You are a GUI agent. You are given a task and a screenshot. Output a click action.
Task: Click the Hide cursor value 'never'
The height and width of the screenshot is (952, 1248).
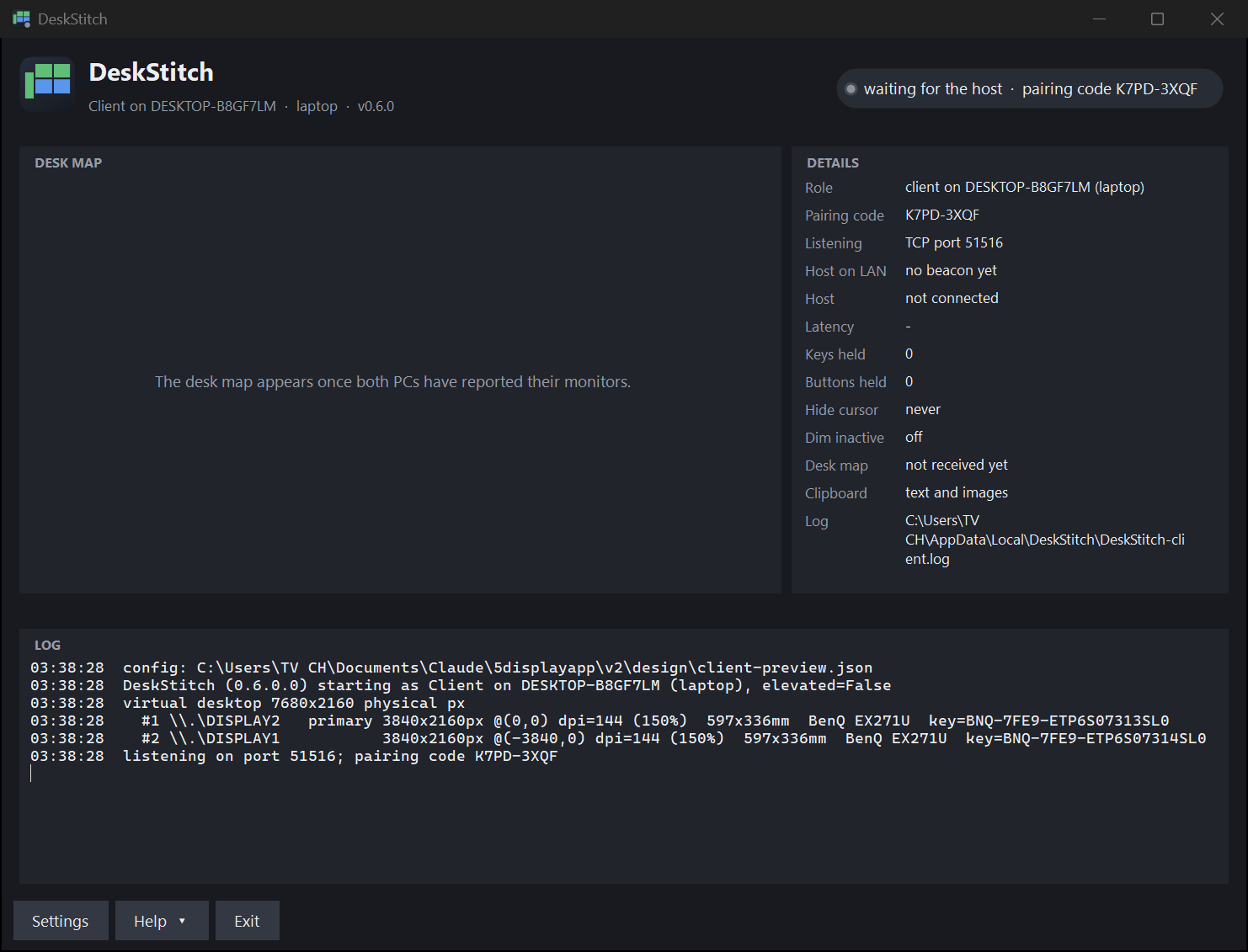point(923,409)
